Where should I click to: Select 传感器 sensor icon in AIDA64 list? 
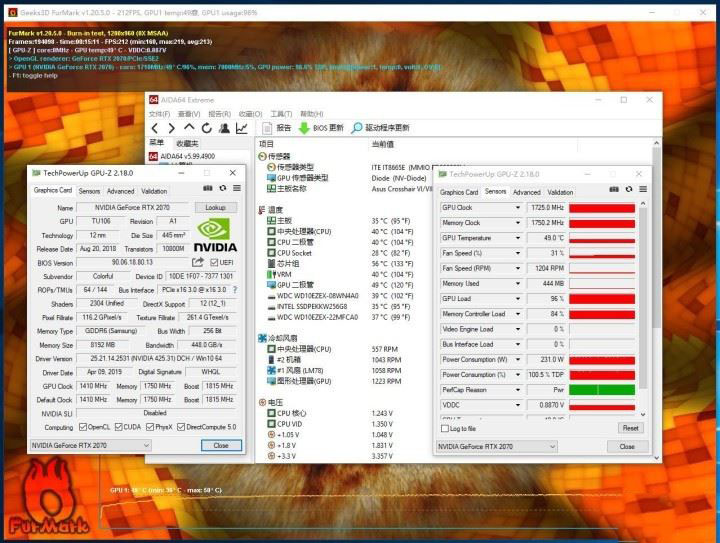263,157
